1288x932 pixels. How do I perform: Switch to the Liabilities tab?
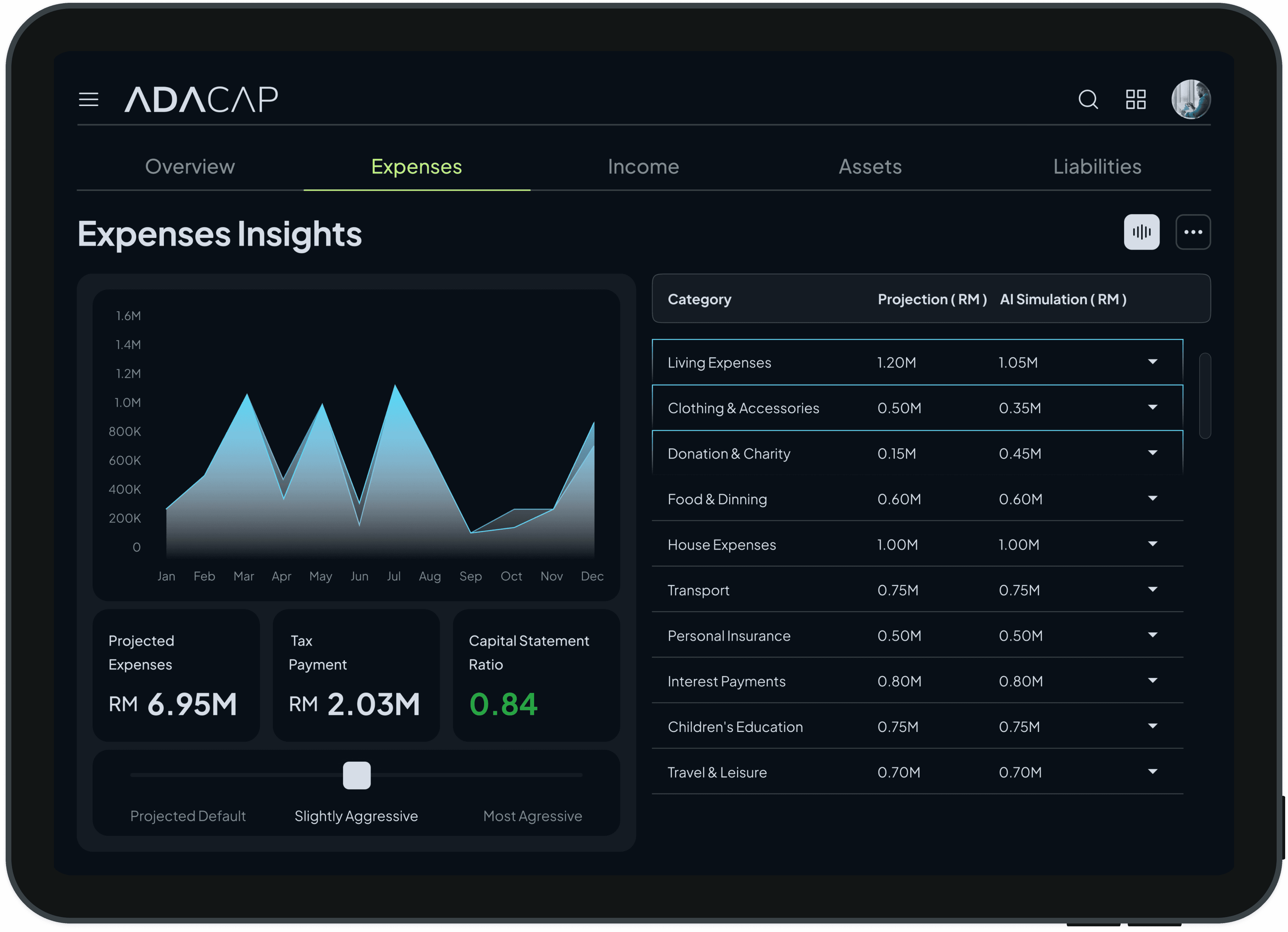(x=1097, y=166)
